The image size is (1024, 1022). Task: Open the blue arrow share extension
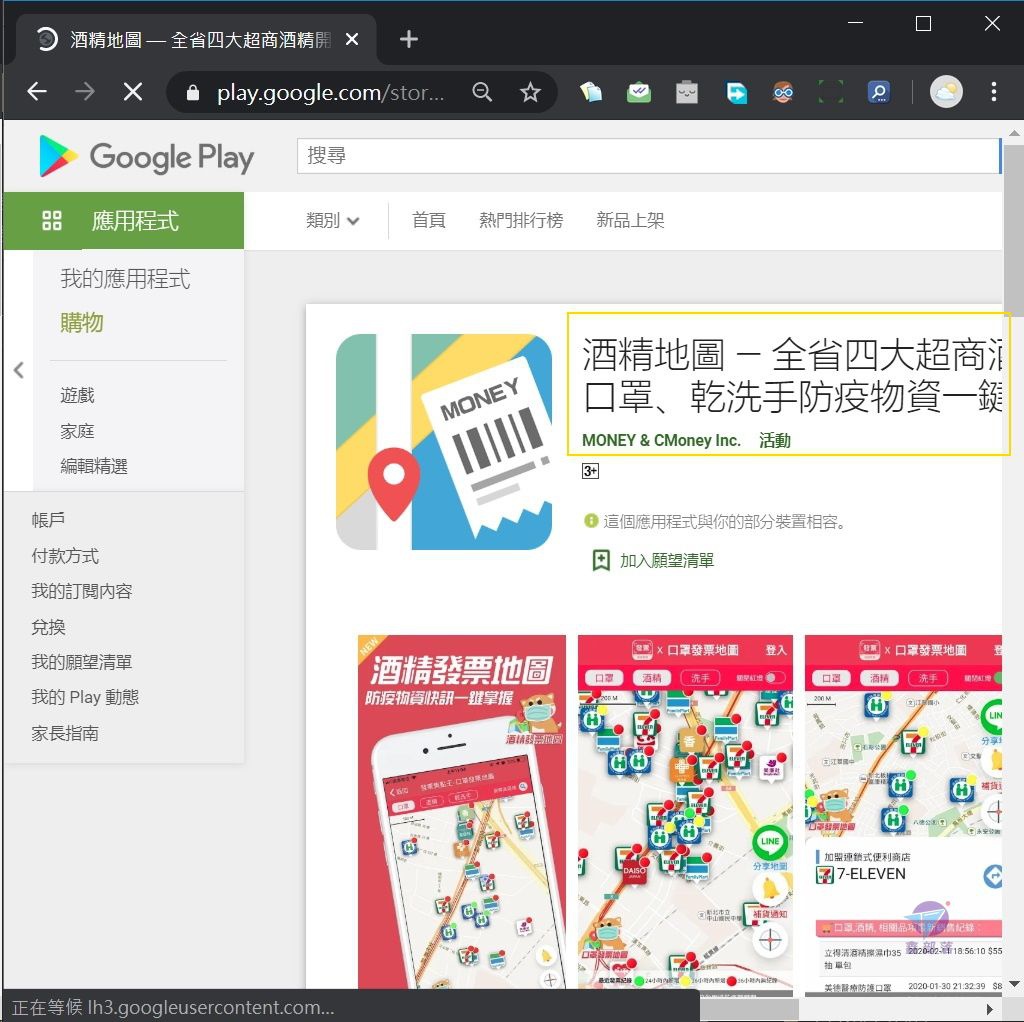point(736,92)
